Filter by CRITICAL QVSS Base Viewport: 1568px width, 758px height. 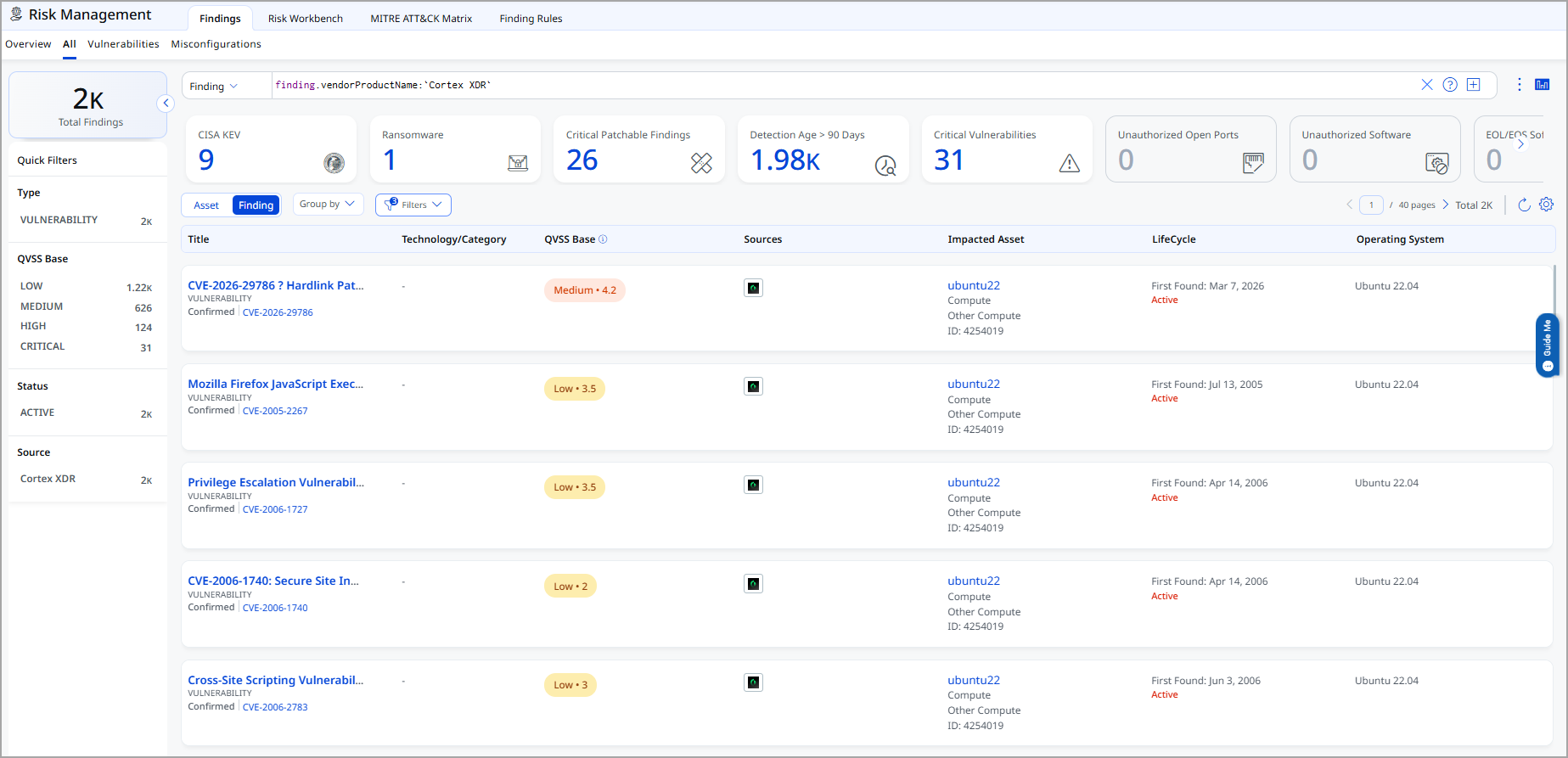tap(42, 346)
